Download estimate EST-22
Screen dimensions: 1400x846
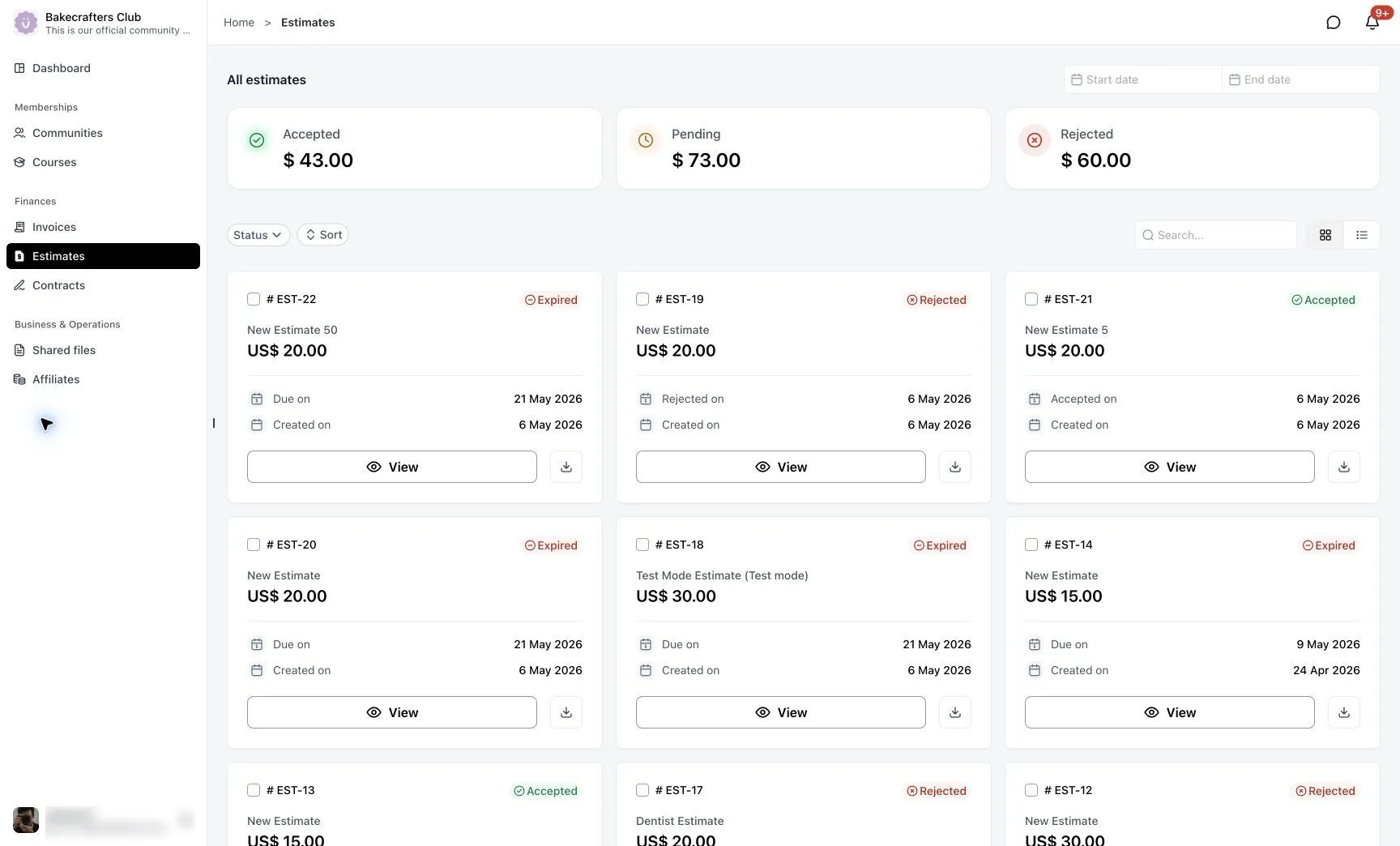pyautogui.click(x=566, y=467)
